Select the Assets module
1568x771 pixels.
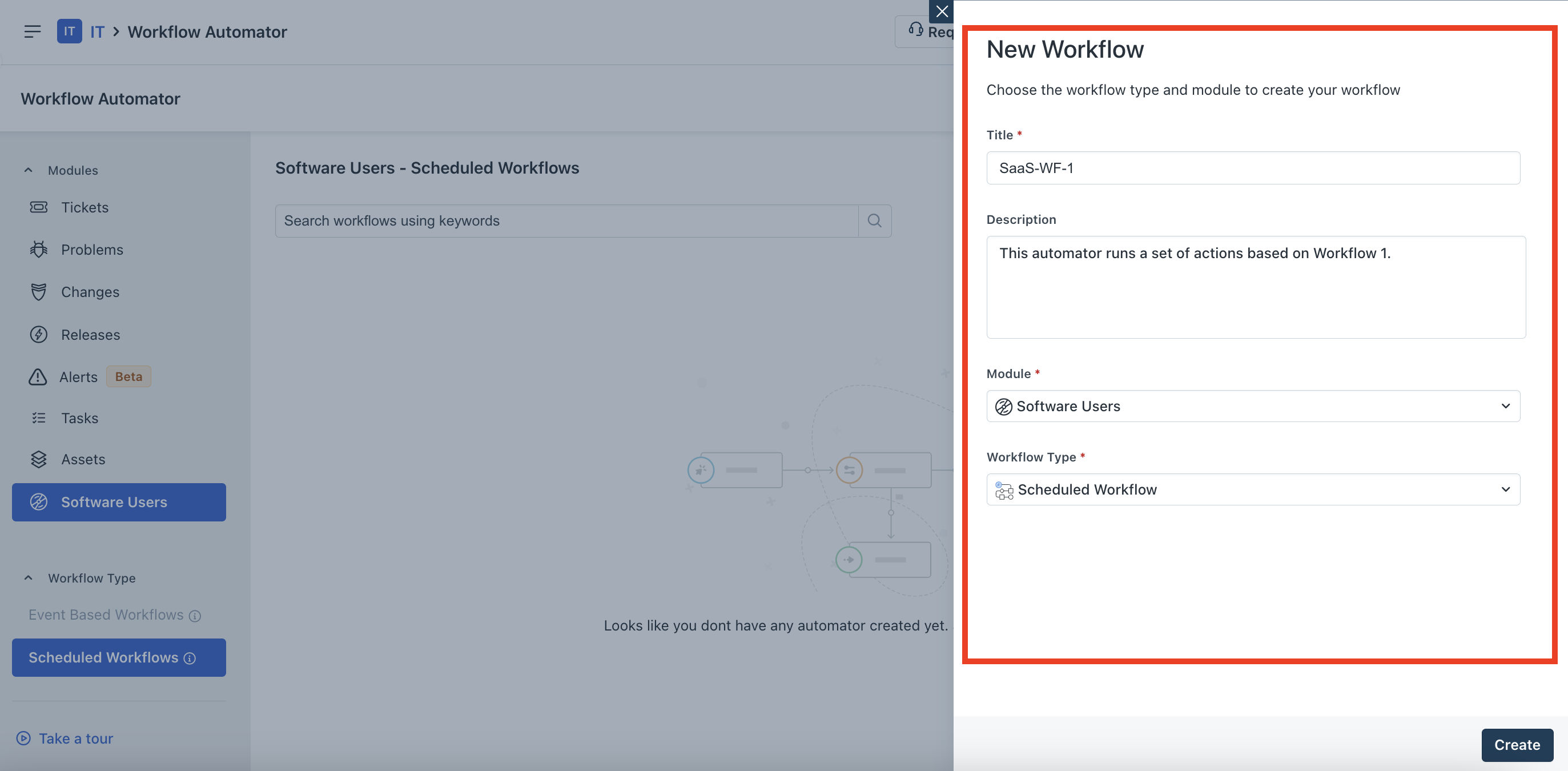[x=83, y=459]
